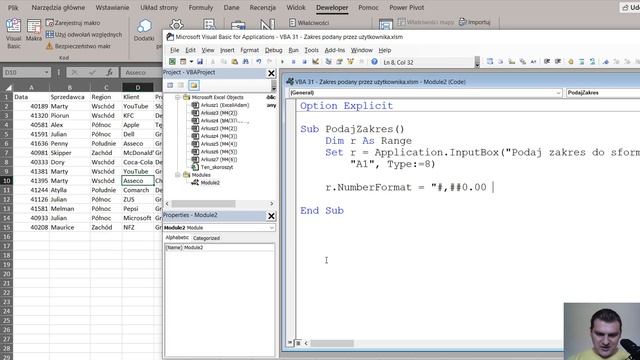Click Comment Block icon on Edit toolbar
Viewport: 640px width, 360px height.
582,62
